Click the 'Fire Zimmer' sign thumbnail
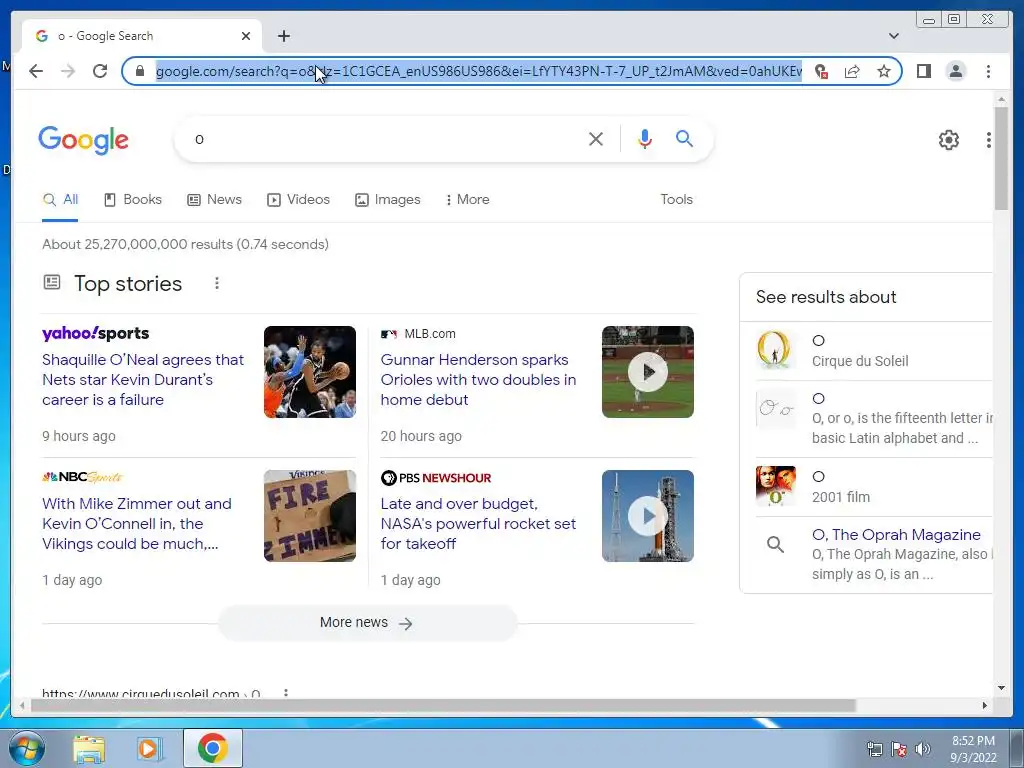 coord(310,516)
